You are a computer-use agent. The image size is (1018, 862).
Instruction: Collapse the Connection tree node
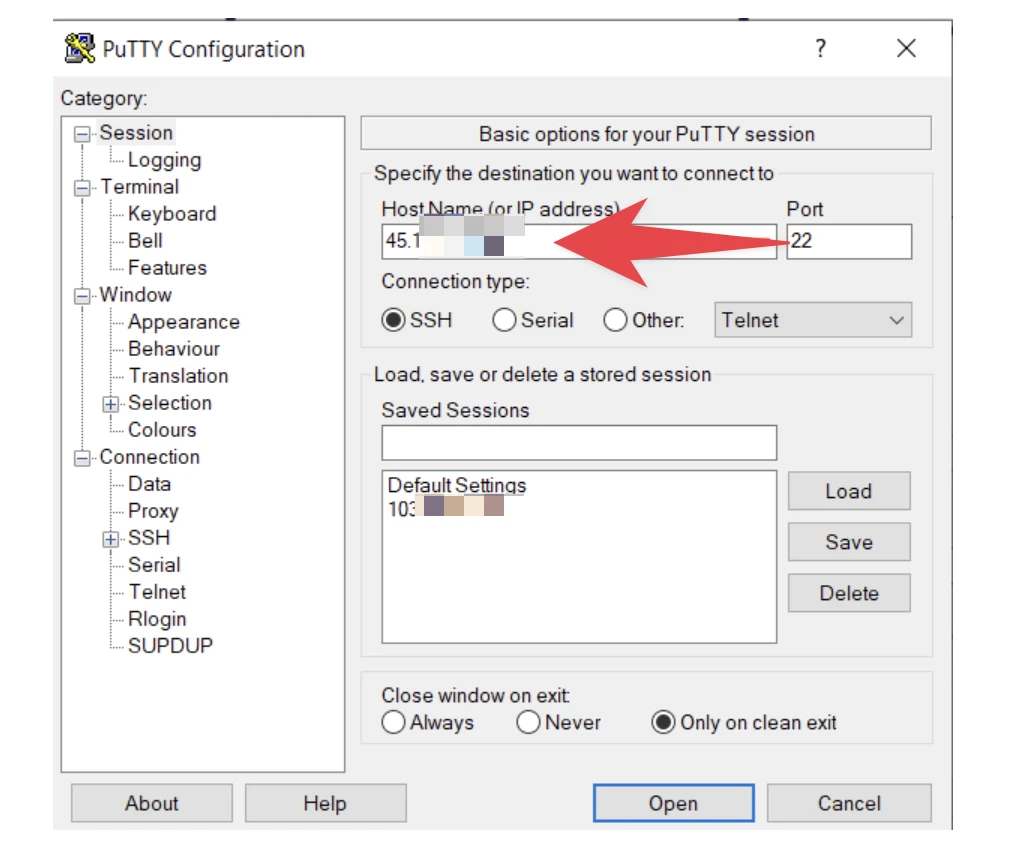click(x=82, y=459)
